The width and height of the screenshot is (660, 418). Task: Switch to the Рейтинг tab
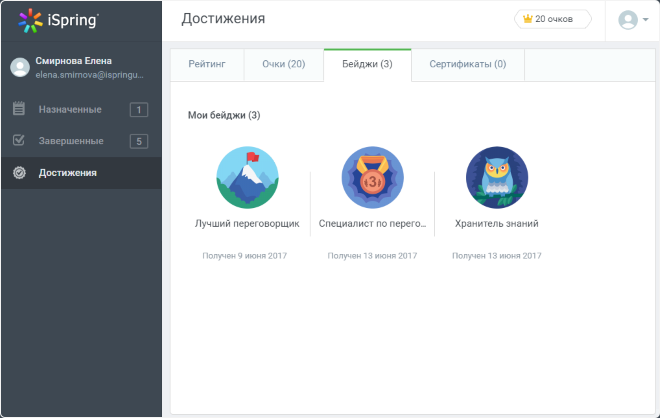click(207, 64)
